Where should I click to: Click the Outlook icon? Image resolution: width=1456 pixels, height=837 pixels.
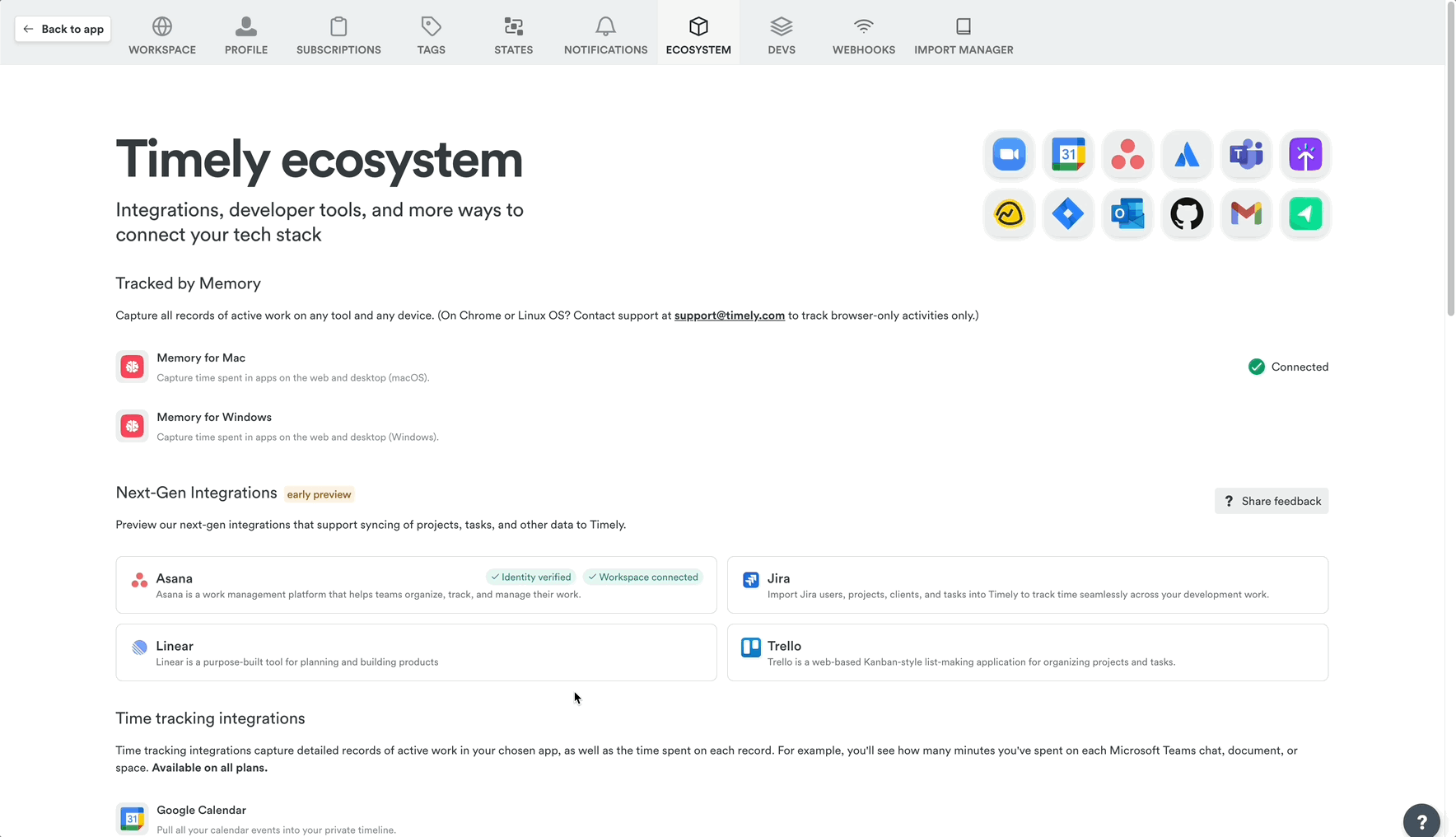[x=1127, y=214]
